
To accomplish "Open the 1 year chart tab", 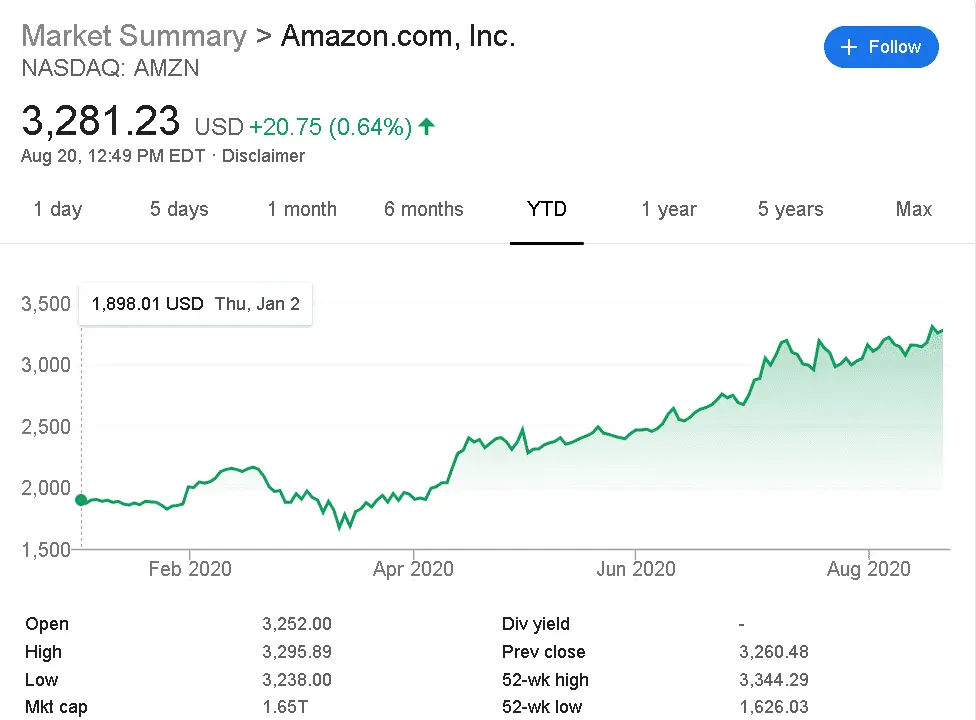I will point(669,209).
